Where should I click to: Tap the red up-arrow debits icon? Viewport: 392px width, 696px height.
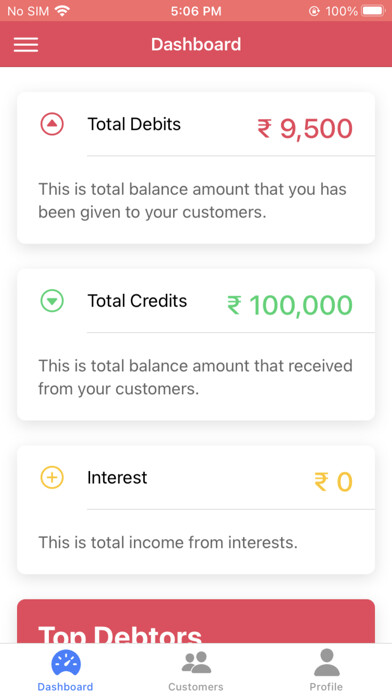click(x=52, y=124)
